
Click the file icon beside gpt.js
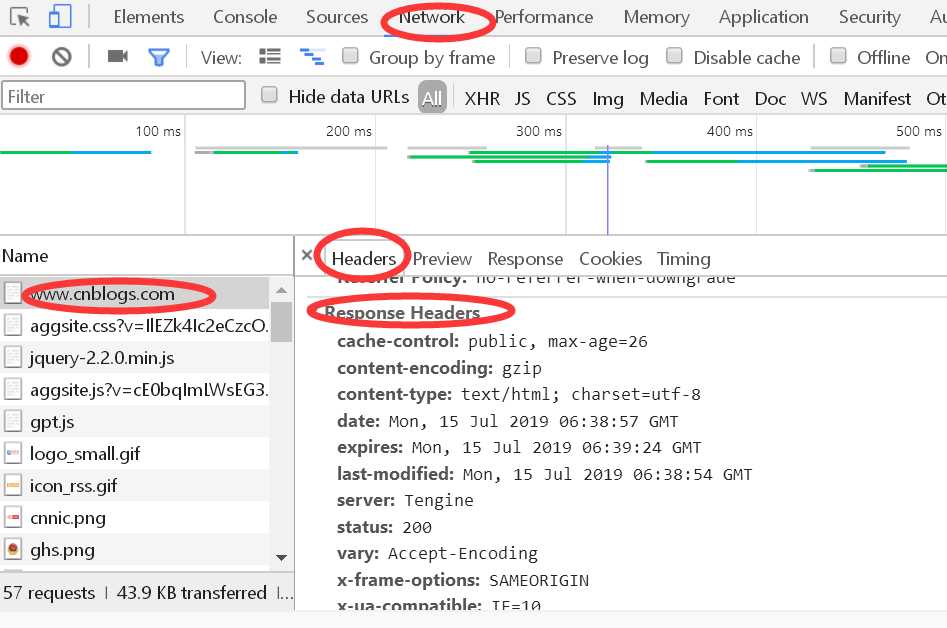click(x=13, y=421)
